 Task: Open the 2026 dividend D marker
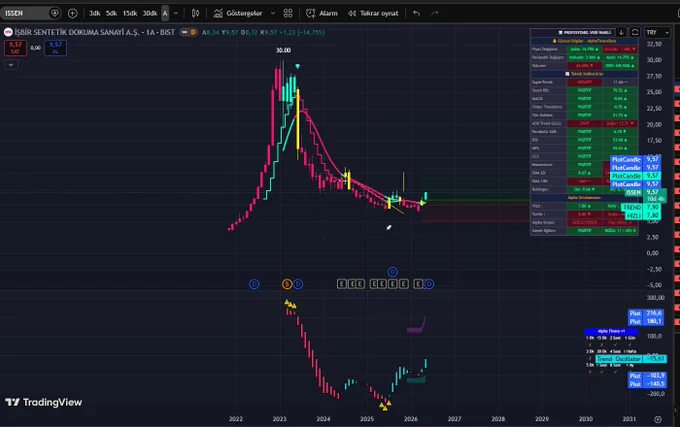[429, 284]
